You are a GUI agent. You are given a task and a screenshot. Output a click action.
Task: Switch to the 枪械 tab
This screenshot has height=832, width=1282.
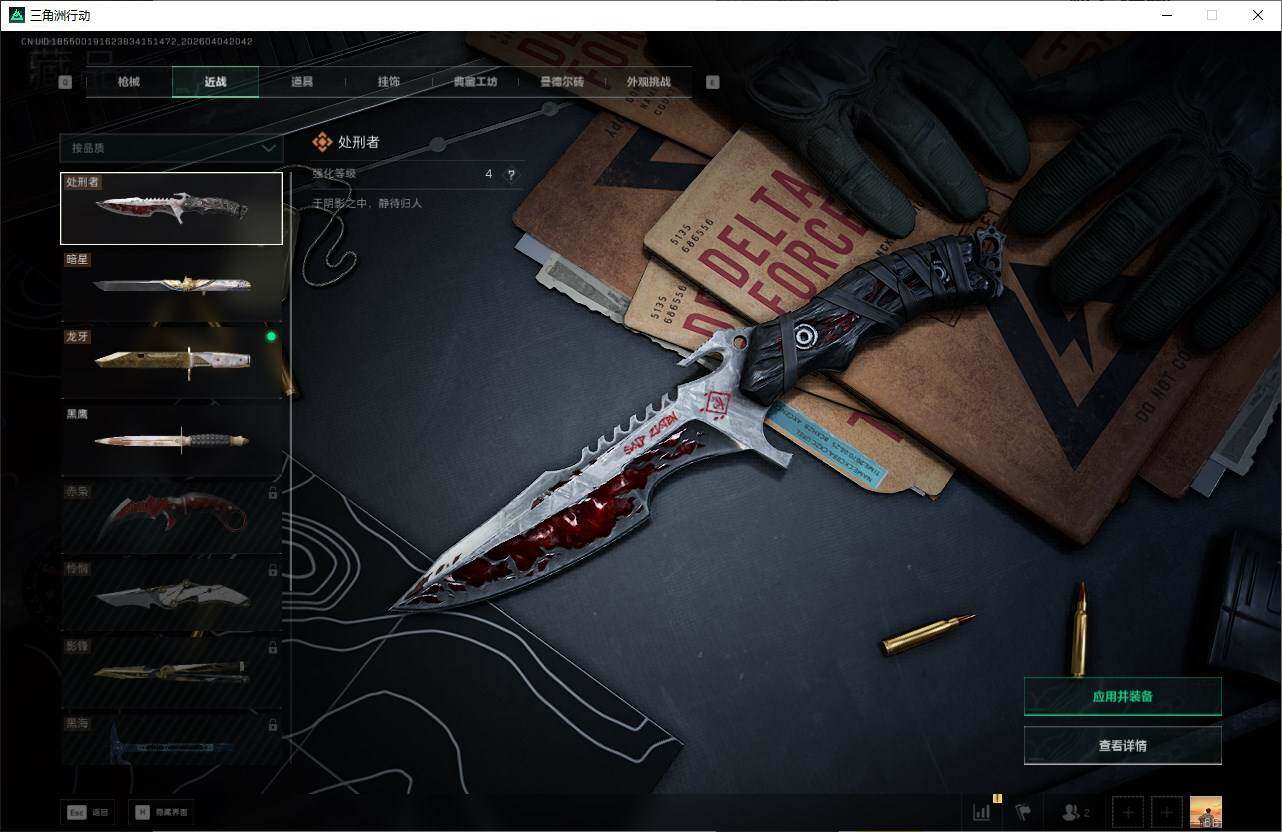129,82
